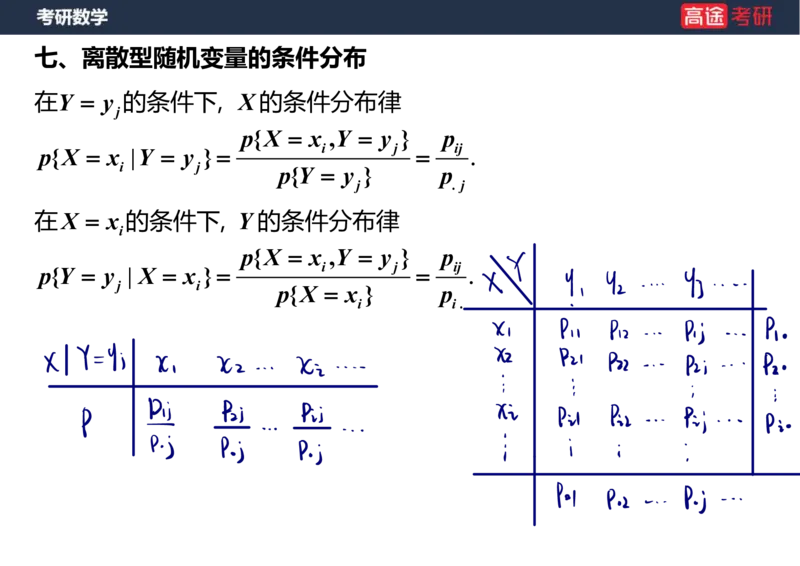Select the p11 cell in joint table
The height and width of the screenshot is (566, 800).
pyautogui.click(x=570, y=328)
